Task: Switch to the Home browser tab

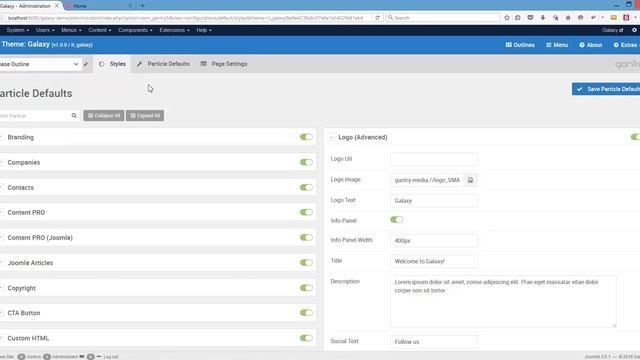Action: pyautogui.click(x=98, y=6)
